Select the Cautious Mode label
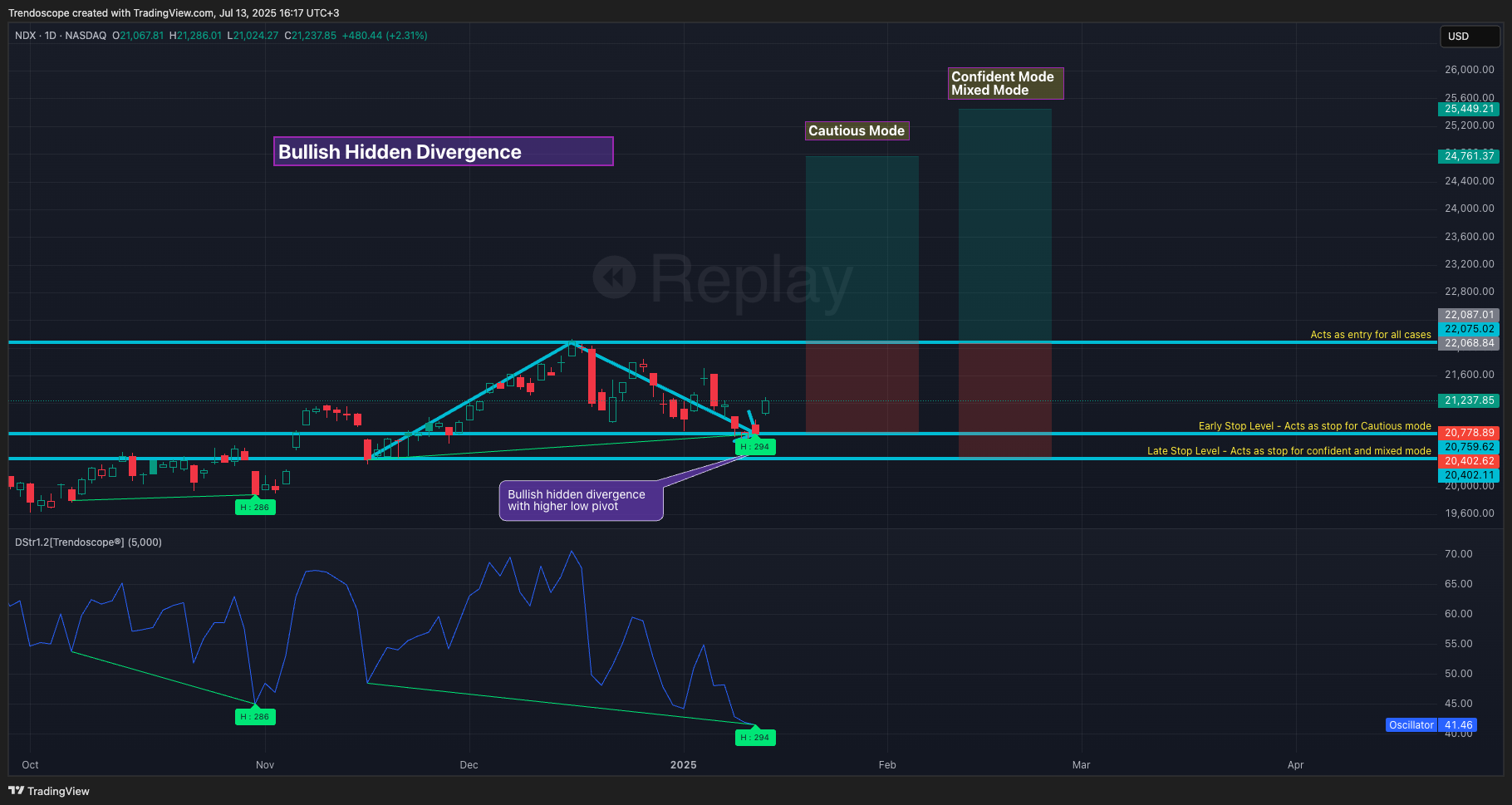Screen dimensions: 1512x805 [857, 130]
